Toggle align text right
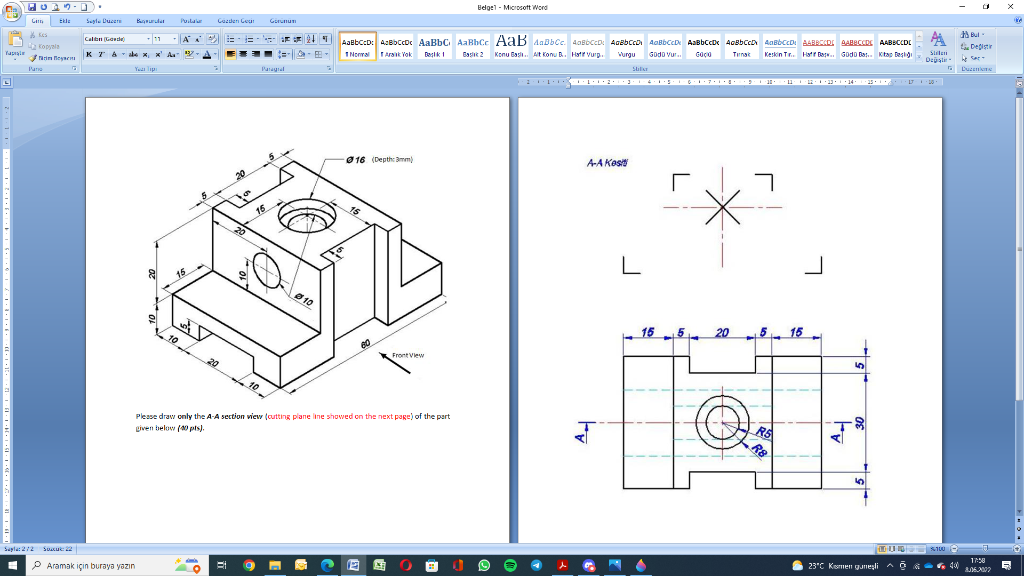 255,55
